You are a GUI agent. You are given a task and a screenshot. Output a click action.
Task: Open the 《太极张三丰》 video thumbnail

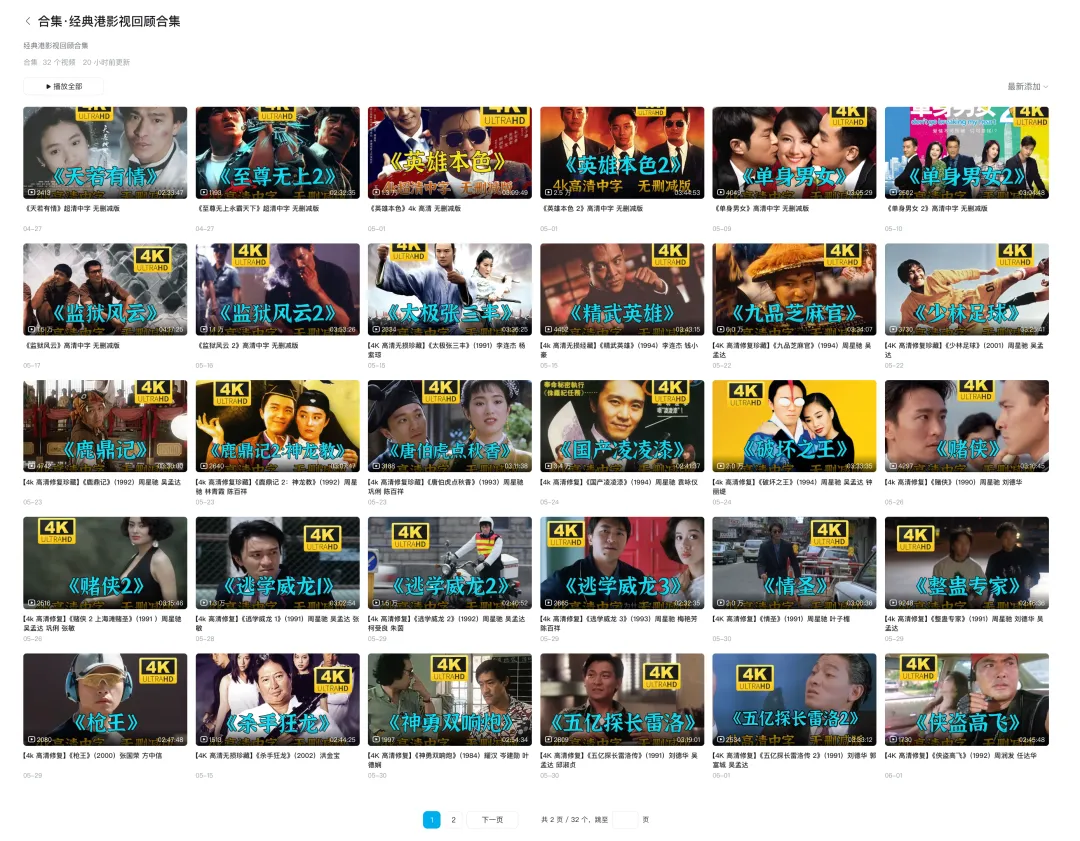[450, 289]
